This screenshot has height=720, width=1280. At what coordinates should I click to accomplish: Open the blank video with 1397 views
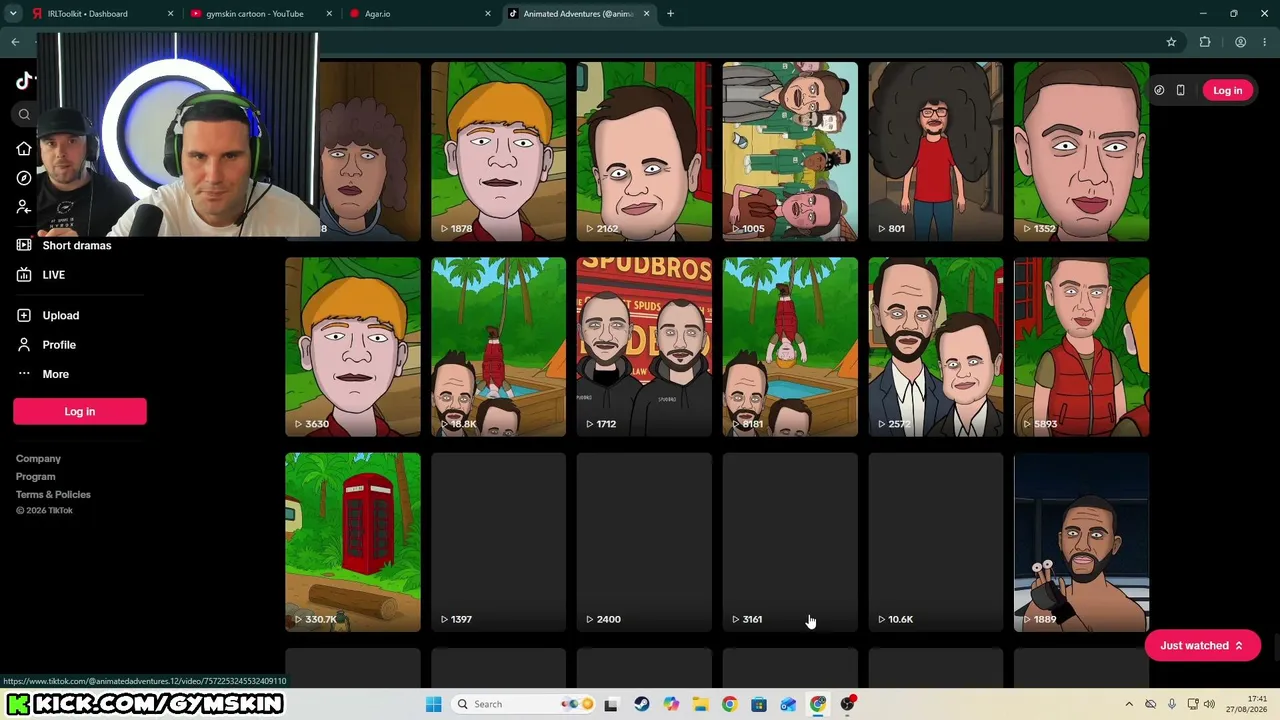tap(498, 542)
